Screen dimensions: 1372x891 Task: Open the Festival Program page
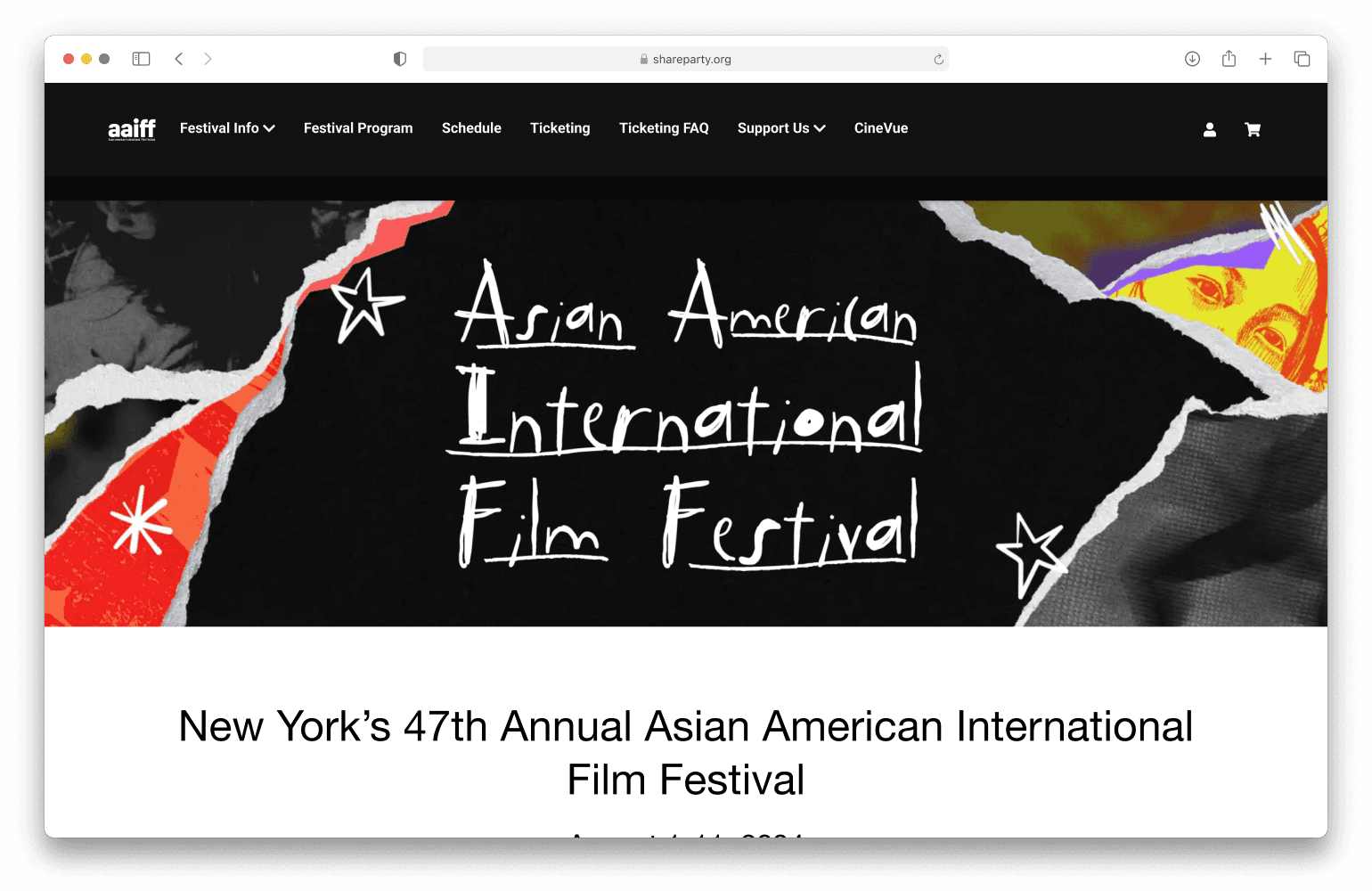tap(358, 128)
